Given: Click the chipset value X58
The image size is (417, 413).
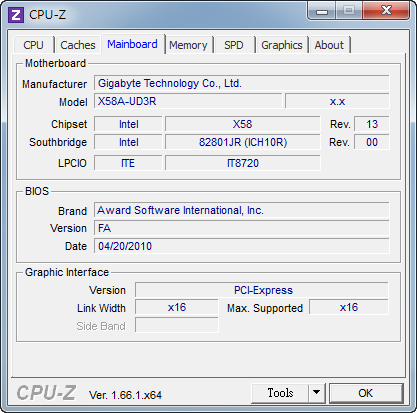Looking at the screenshot, I should 243,124.
